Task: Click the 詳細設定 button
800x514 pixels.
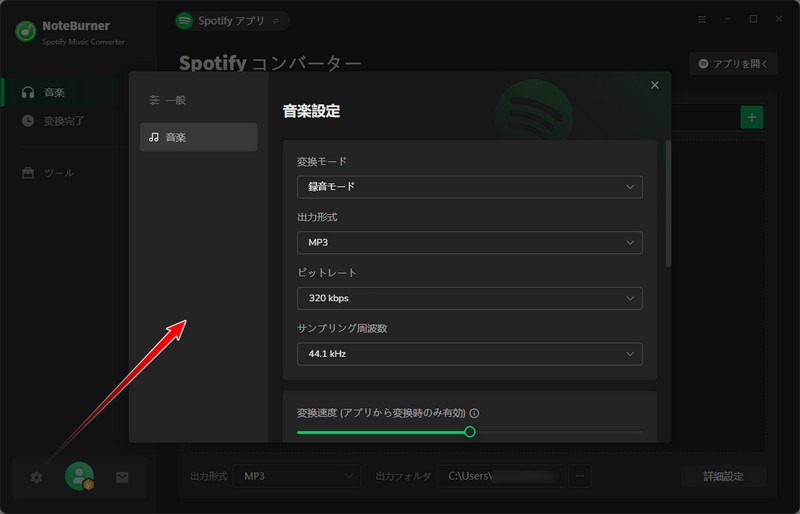Action: pyautogui.click(x=723, y=476)
